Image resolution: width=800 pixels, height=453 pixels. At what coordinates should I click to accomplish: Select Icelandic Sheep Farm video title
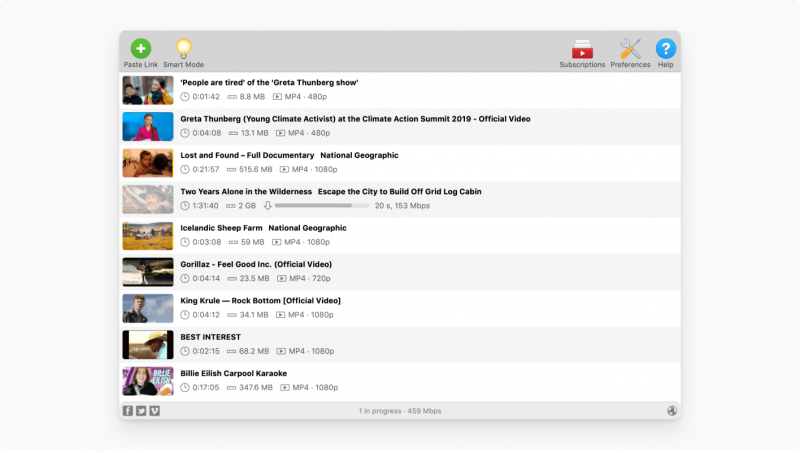[x=263, y=228]
